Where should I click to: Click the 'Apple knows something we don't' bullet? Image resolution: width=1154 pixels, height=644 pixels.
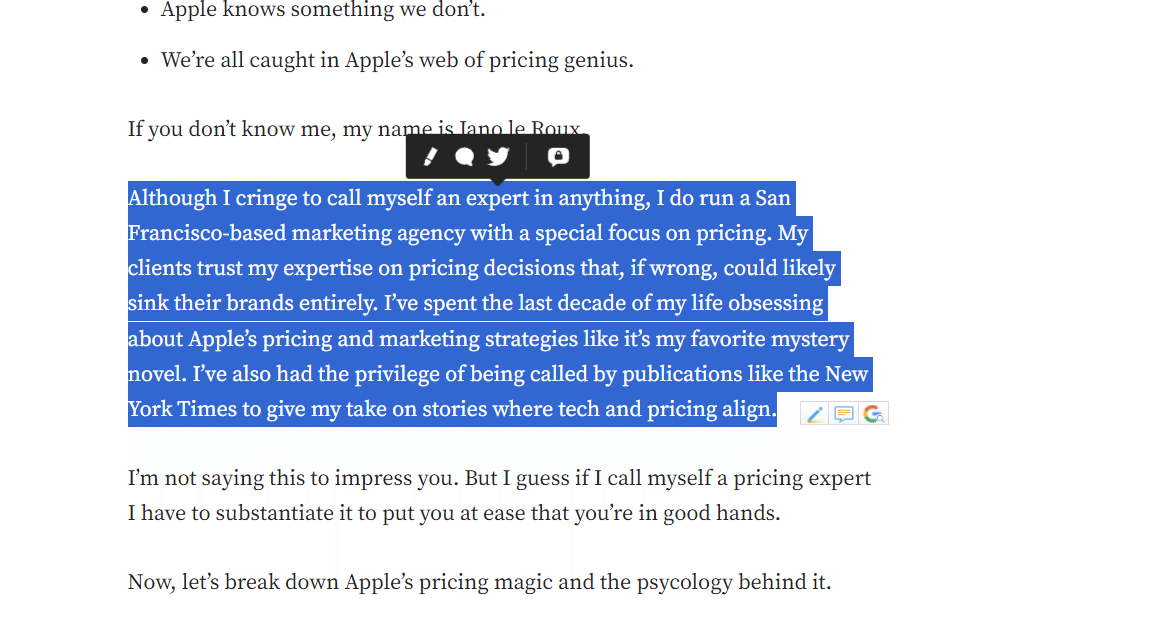click(323, 10)
